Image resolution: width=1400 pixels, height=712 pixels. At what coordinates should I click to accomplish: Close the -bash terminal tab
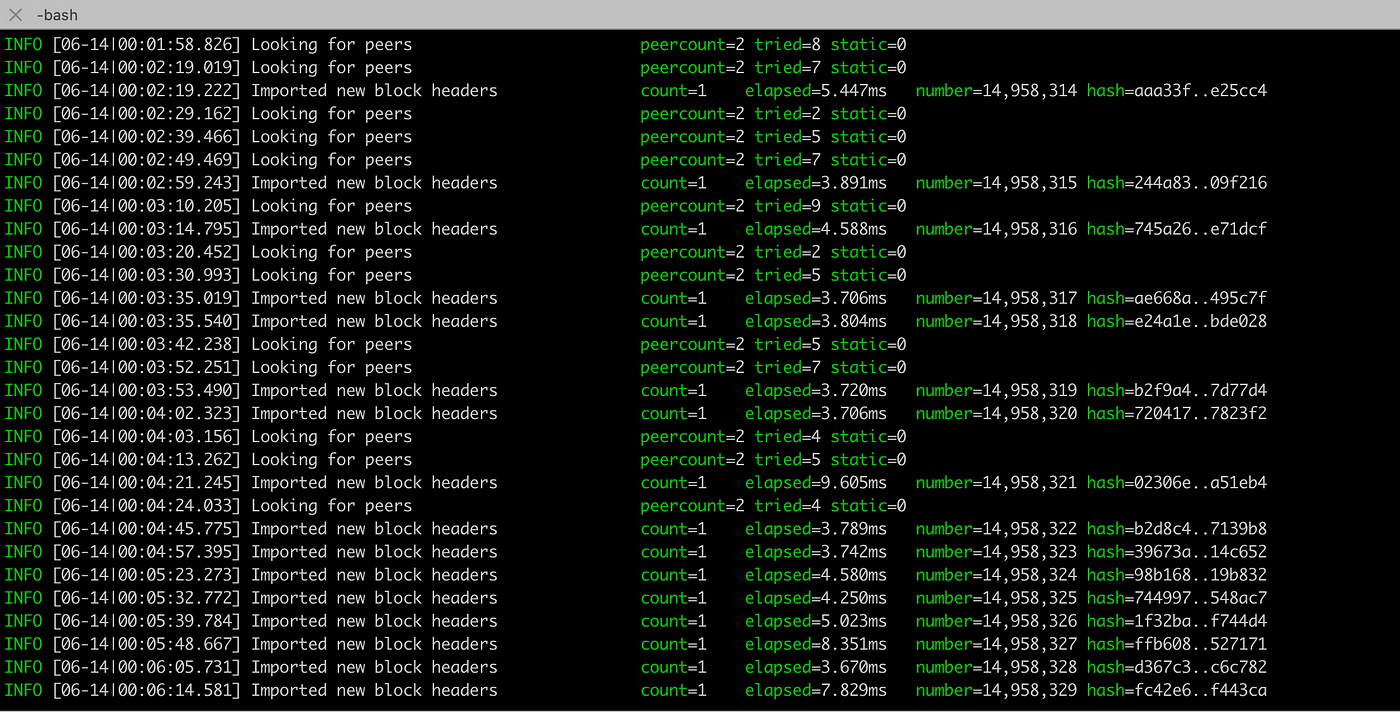point(15,14)
